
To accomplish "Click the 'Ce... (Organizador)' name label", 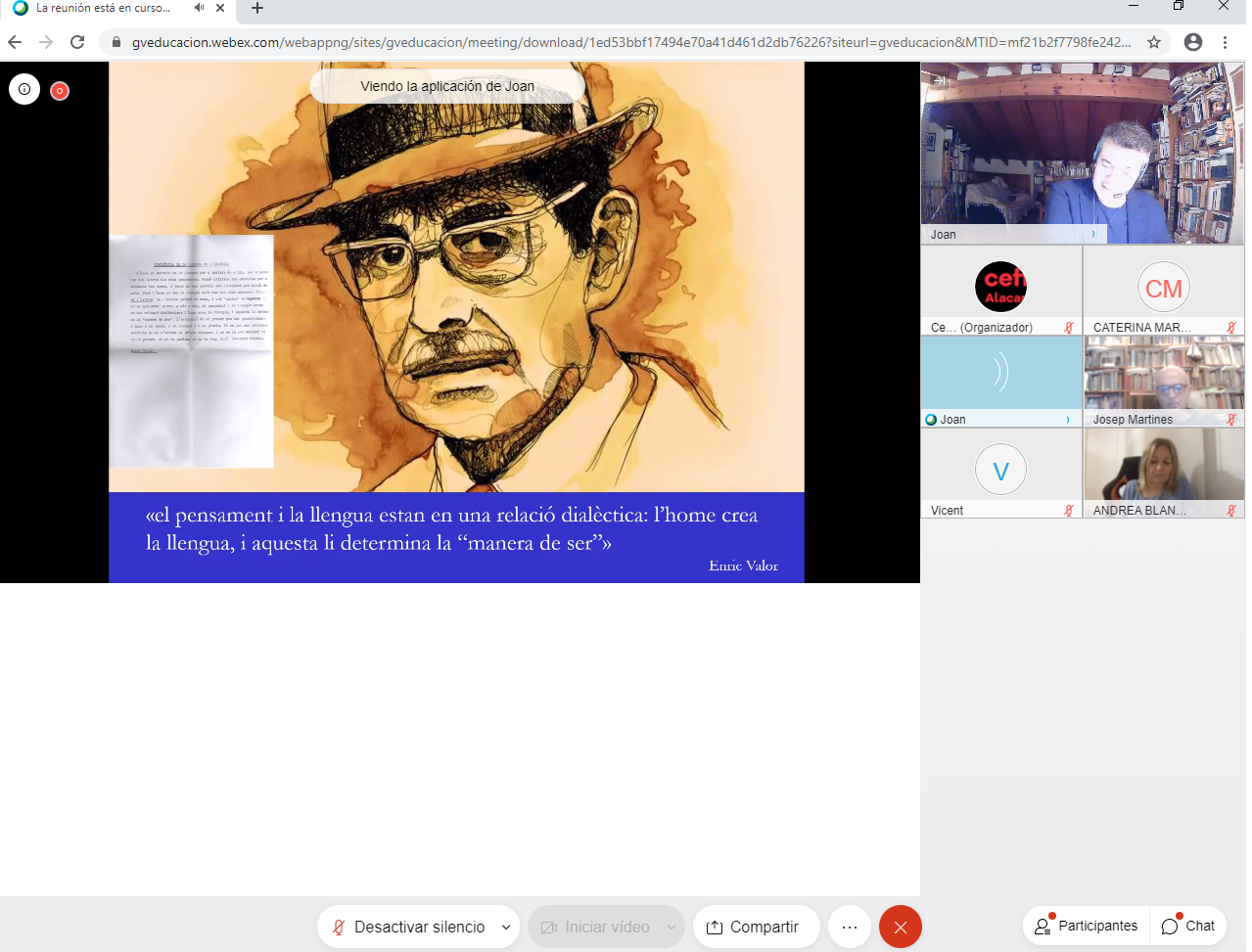I will (982, 328).
